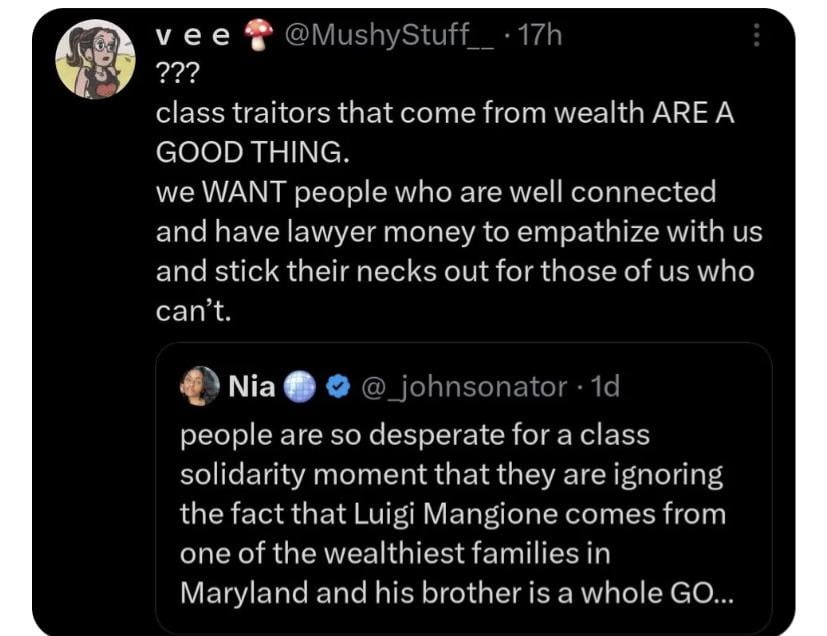Image resolution: width=827 pixels, height=636 pixels.
Task: Click the 17h timestamp
Action: [x=541, y=37]
